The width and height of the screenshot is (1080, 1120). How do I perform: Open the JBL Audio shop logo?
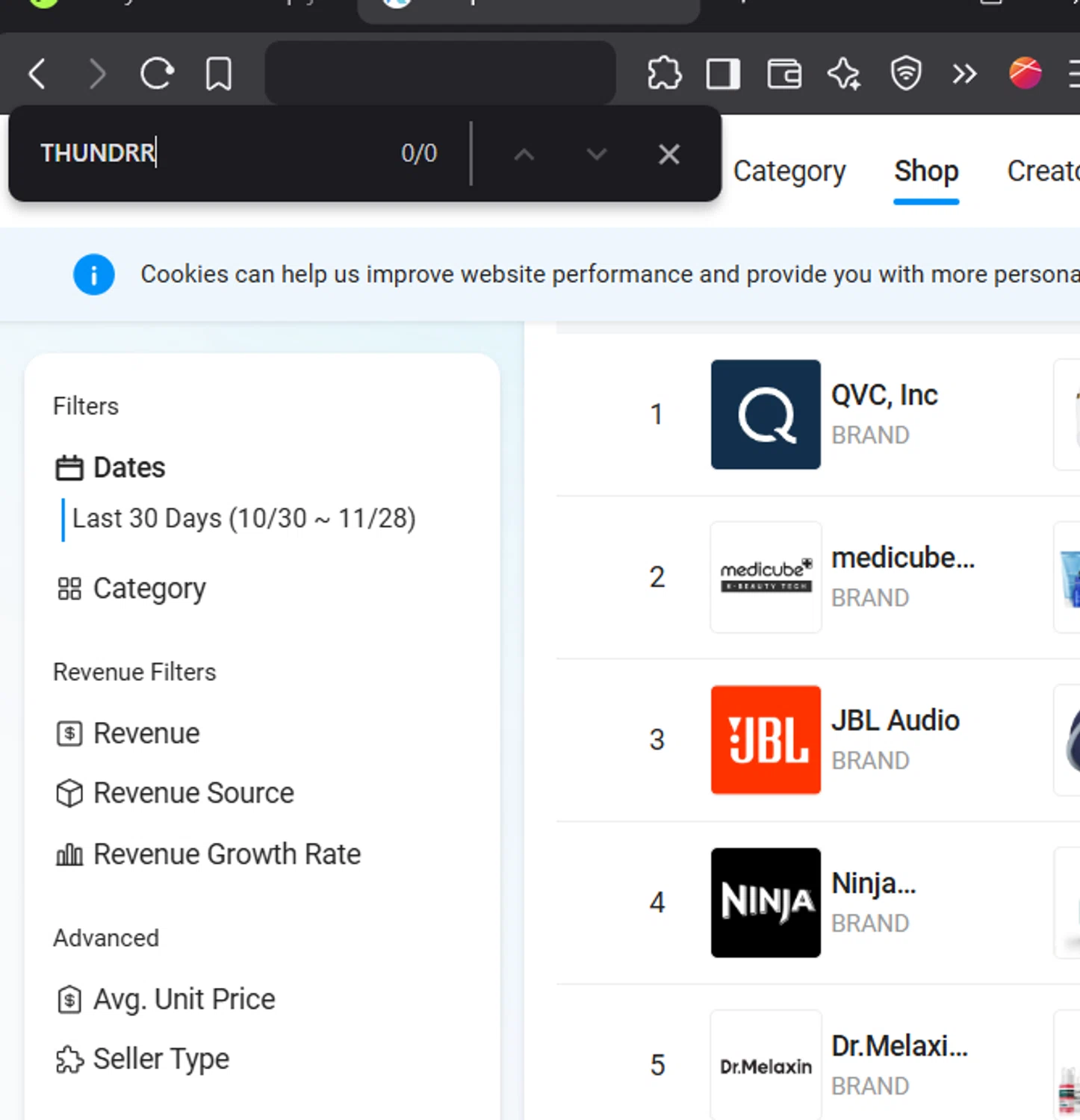click(766, 740)
